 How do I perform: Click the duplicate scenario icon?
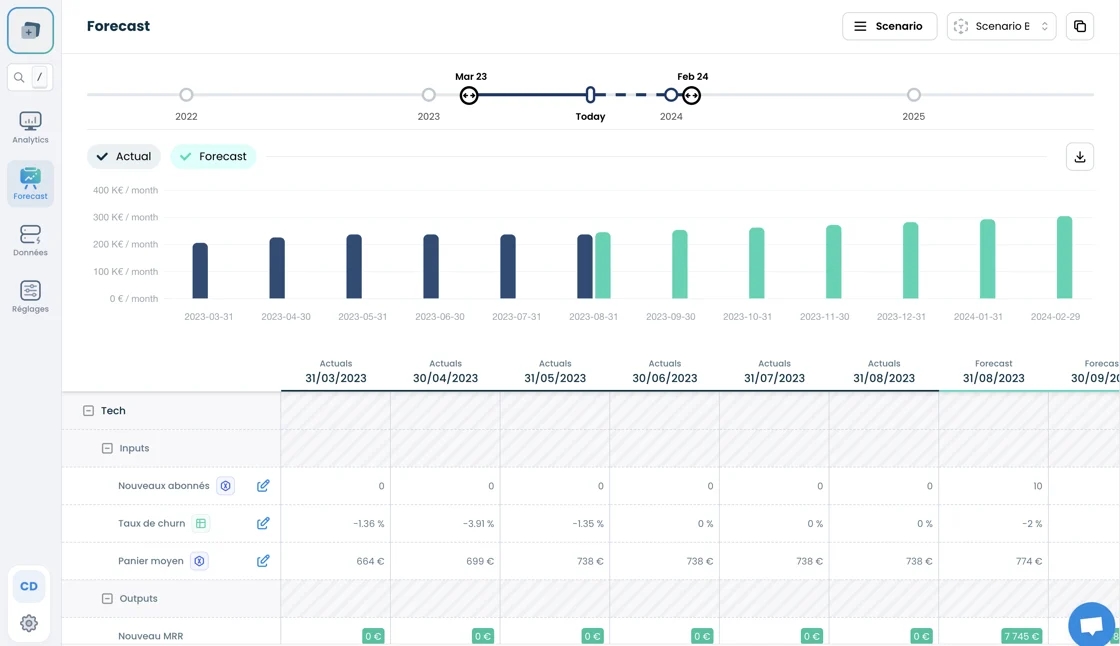coord(1080,27)
